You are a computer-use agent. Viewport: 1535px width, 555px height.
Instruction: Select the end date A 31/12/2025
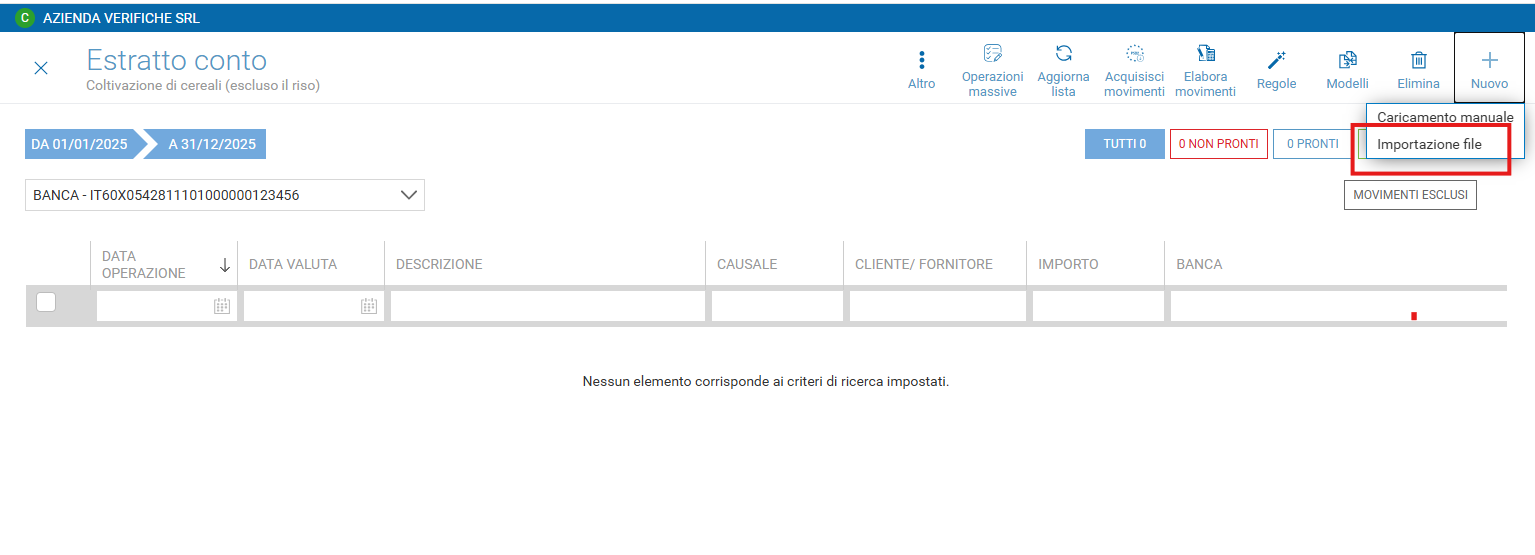(x=210, y=144)
